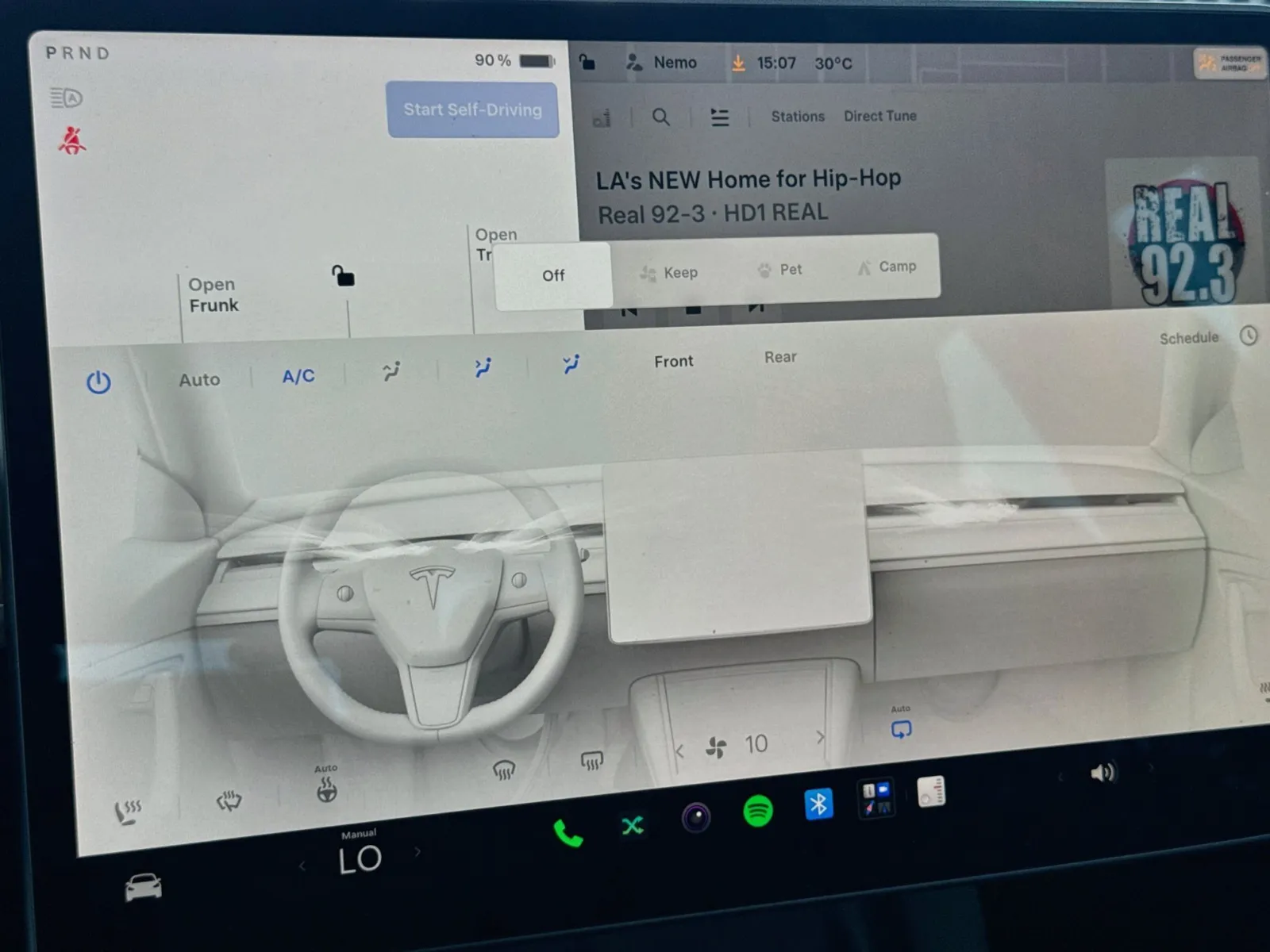1270x952 pixels.
Task: Toggle windshield wiper heater icon
Action: pos(229,800)
